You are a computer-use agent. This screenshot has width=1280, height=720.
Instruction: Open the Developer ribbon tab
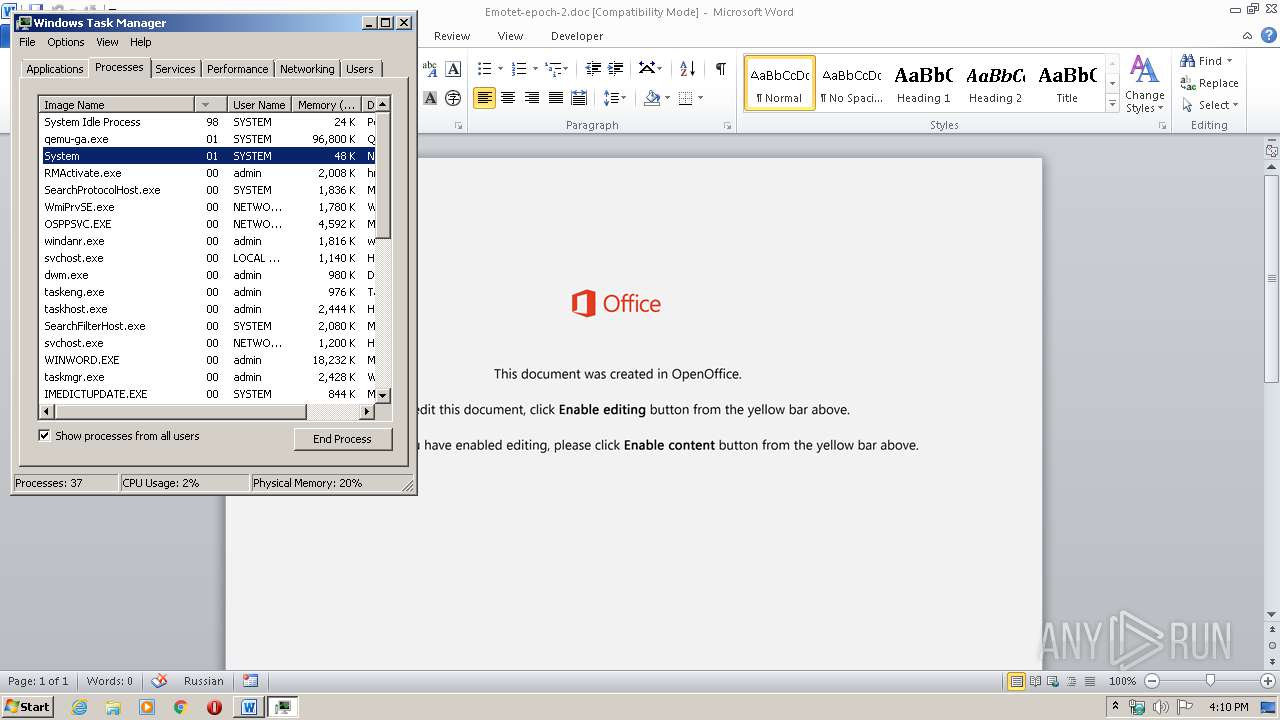tap(577, 36)
